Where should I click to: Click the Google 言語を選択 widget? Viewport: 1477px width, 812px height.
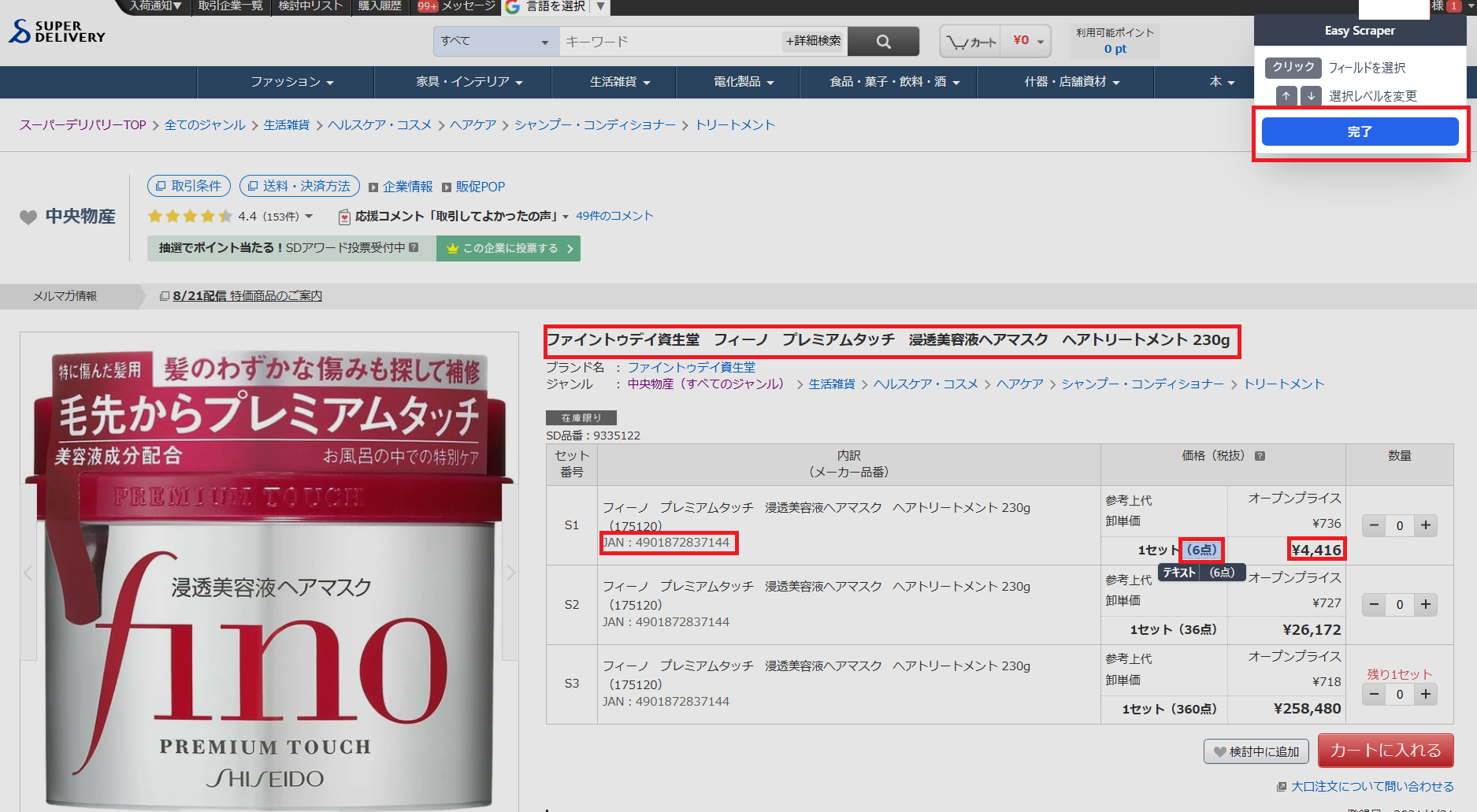click(x=556, y=6)
